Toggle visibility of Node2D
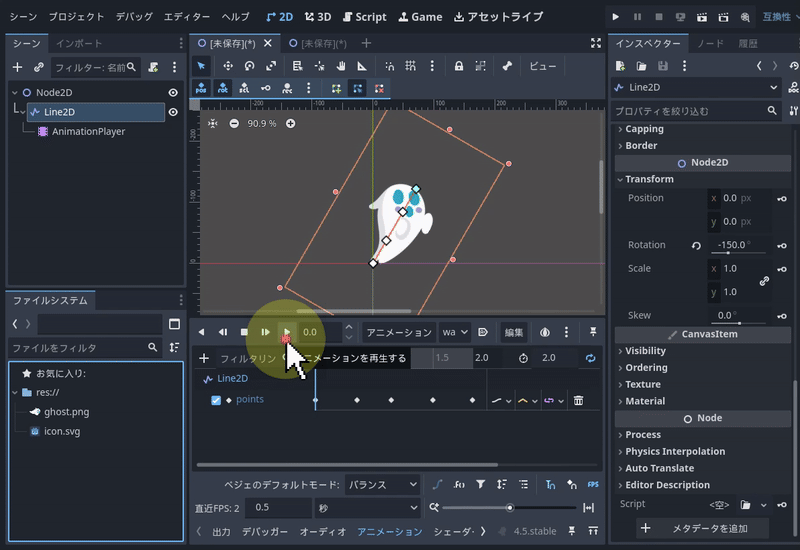This screenshot has height=550, width=800. click(173, 92)
